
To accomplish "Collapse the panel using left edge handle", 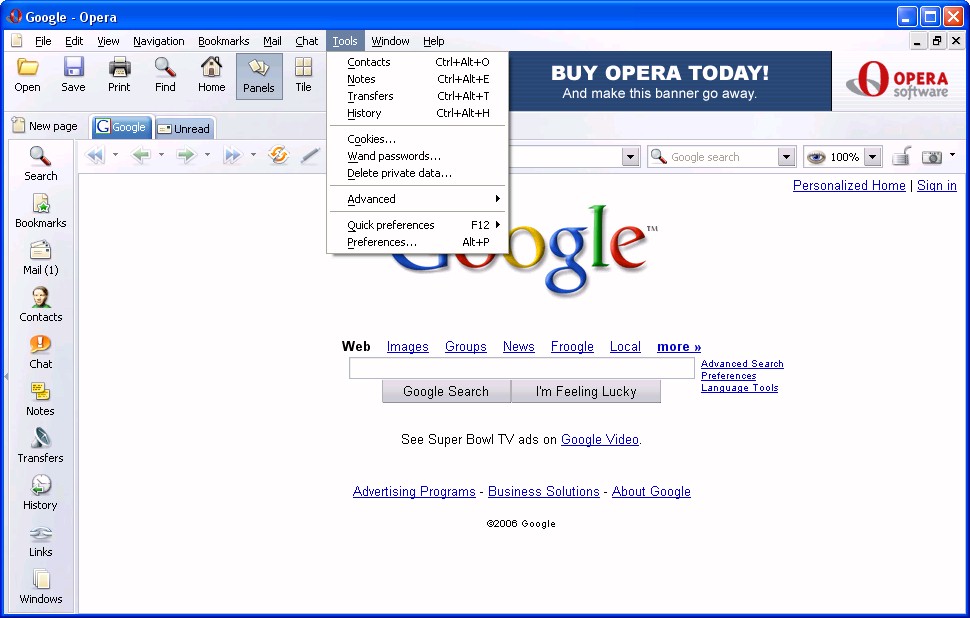I will [x=6, y=376].
